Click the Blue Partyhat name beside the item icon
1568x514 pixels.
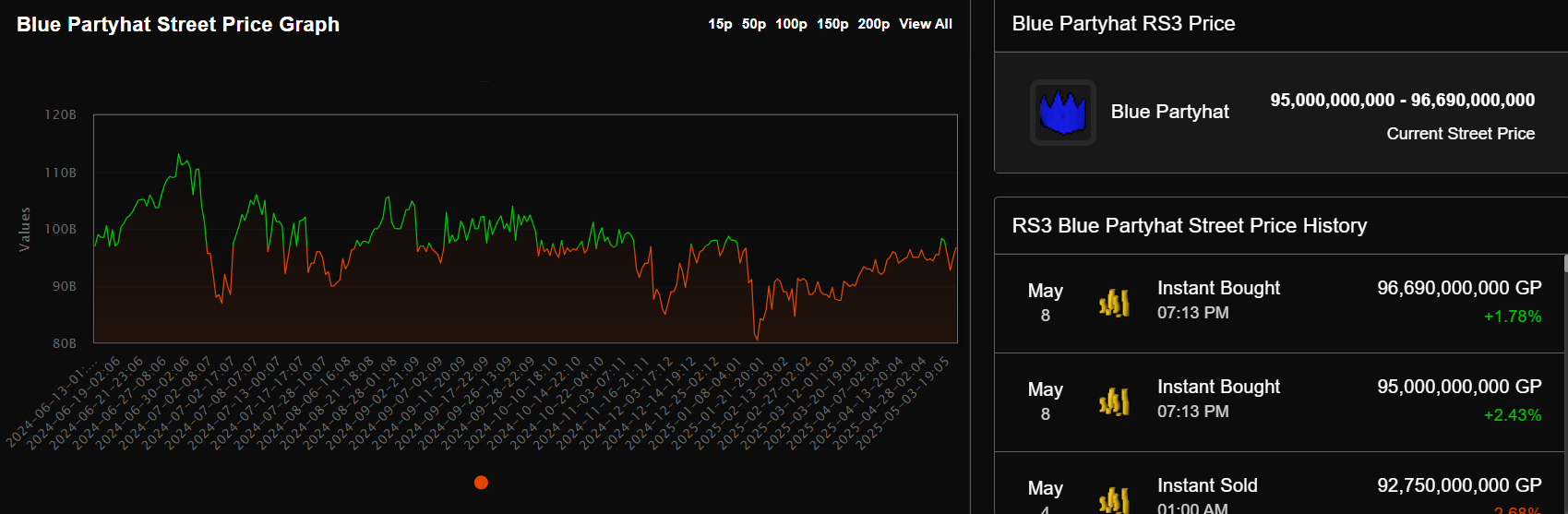pyautogui.click(x=1169, y=112)
